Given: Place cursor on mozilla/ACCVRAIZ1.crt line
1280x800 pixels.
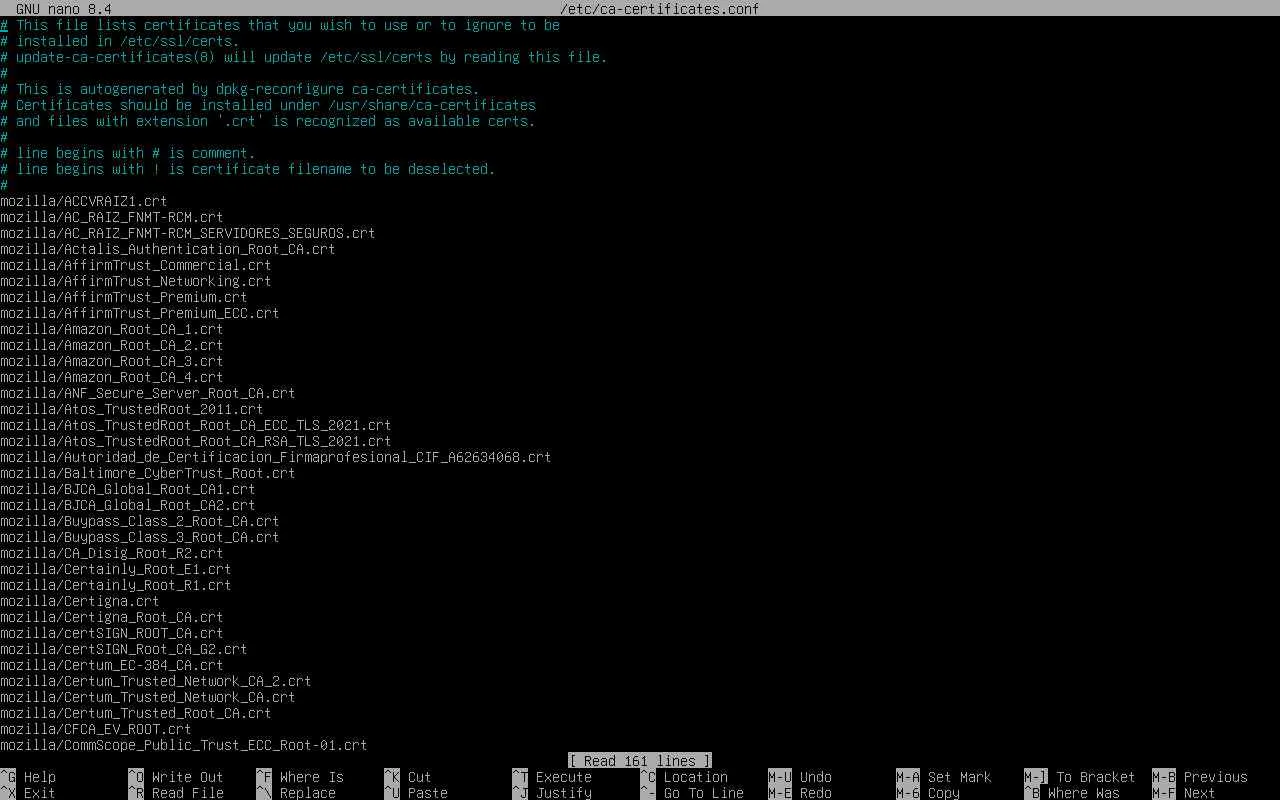Looking at the screenshot, I should click(84, 201).
